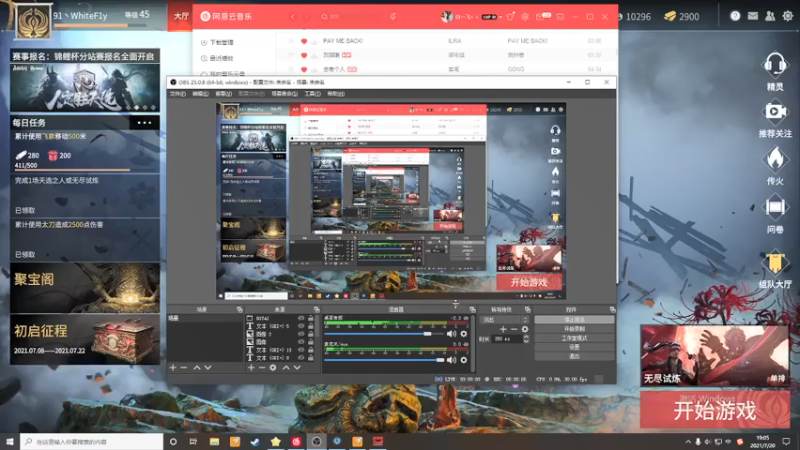This screenshot has height=450, width=800.
Task: Open the game mail envelope icon
Action: [753, 16]
